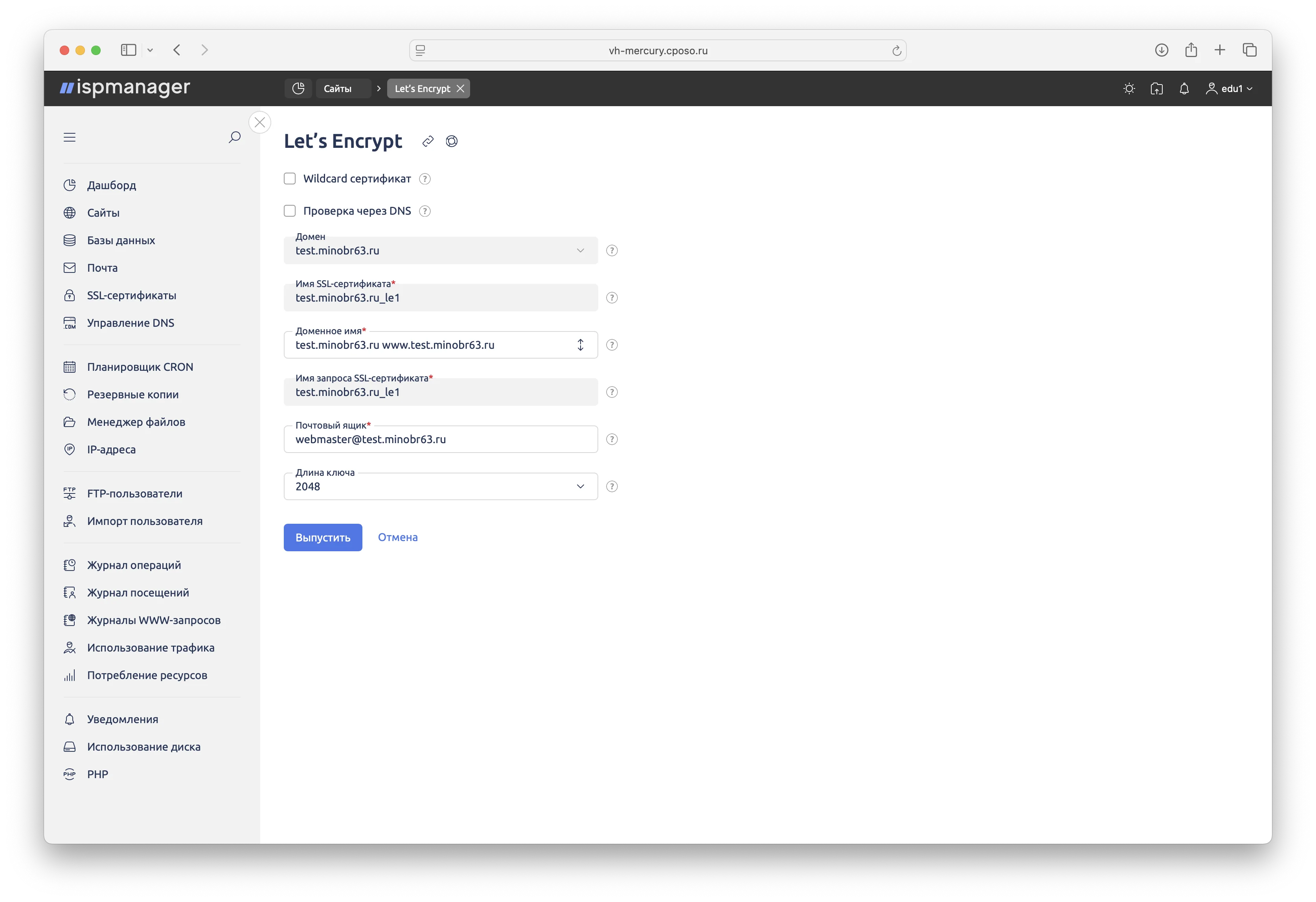The width and height of the screenshot is (1316, 902).
Task: Copy page link icon next to Let's Encrypt
Action: (428, 141)
